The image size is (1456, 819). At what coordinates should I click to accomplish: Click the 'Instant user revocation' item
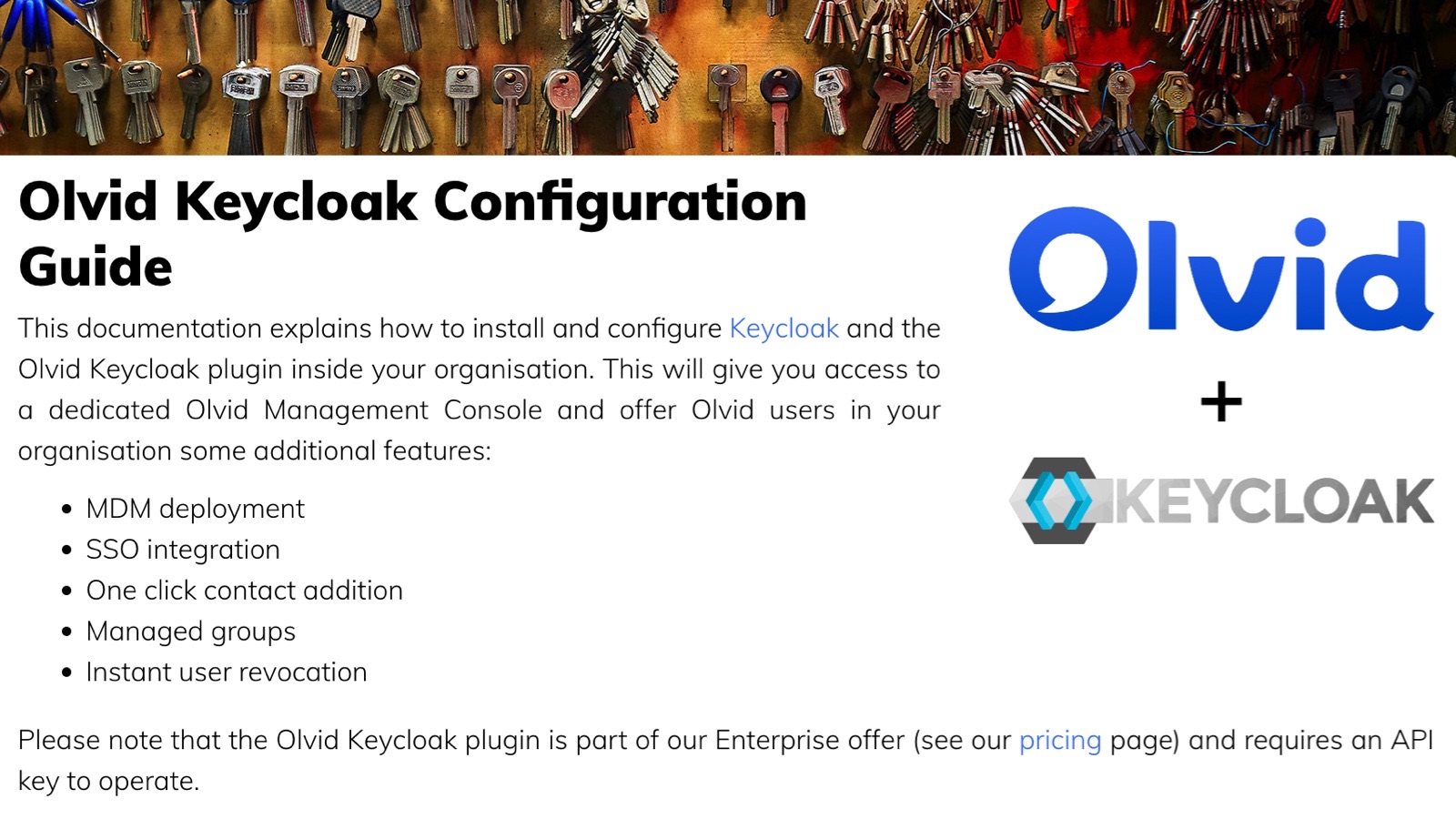[227, 672]
